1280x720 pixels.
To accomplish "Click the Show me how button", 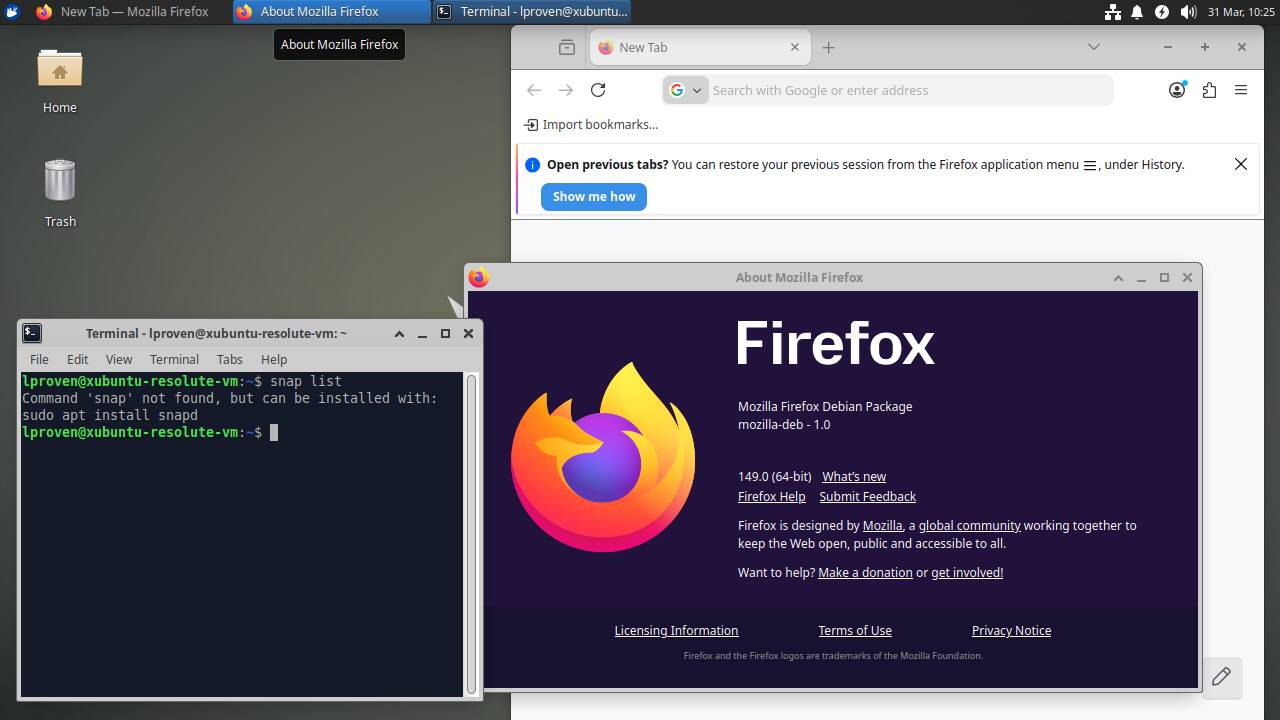I will click(594, 196).
